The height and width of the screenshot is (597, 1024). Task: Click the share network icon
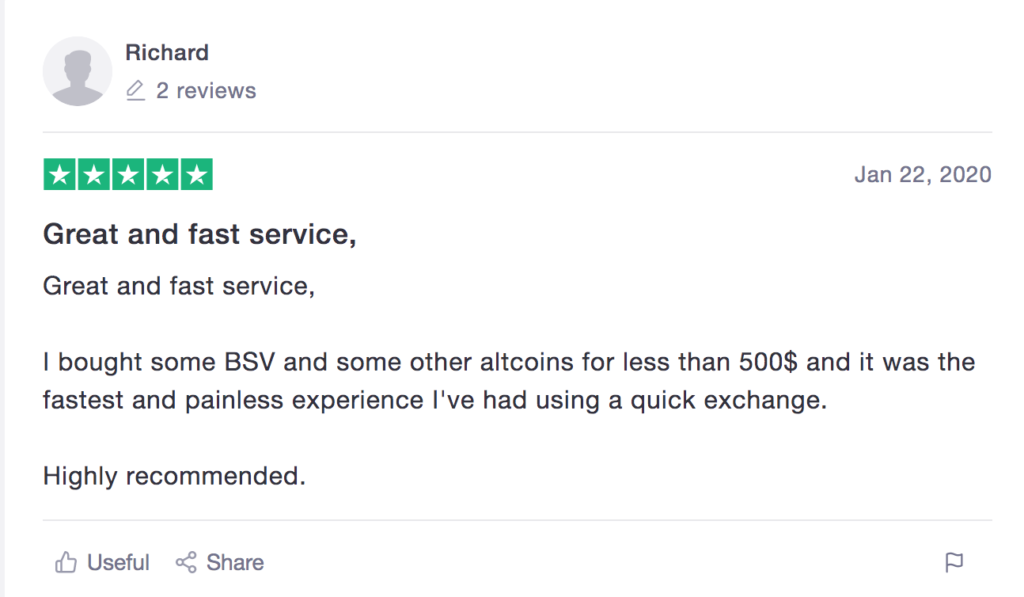pyautogui.click(x=186, y=562)
